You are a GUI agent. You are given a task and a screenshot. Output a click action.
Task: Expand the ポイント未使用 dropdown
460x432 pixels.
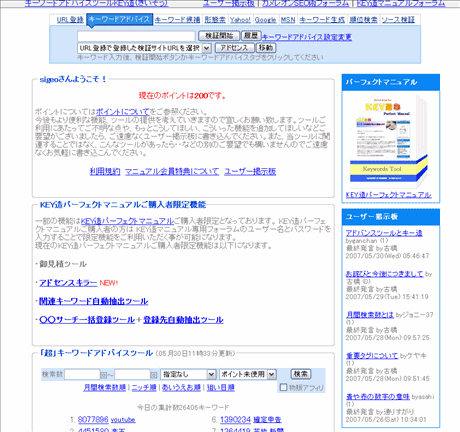(x=247, y=375)
